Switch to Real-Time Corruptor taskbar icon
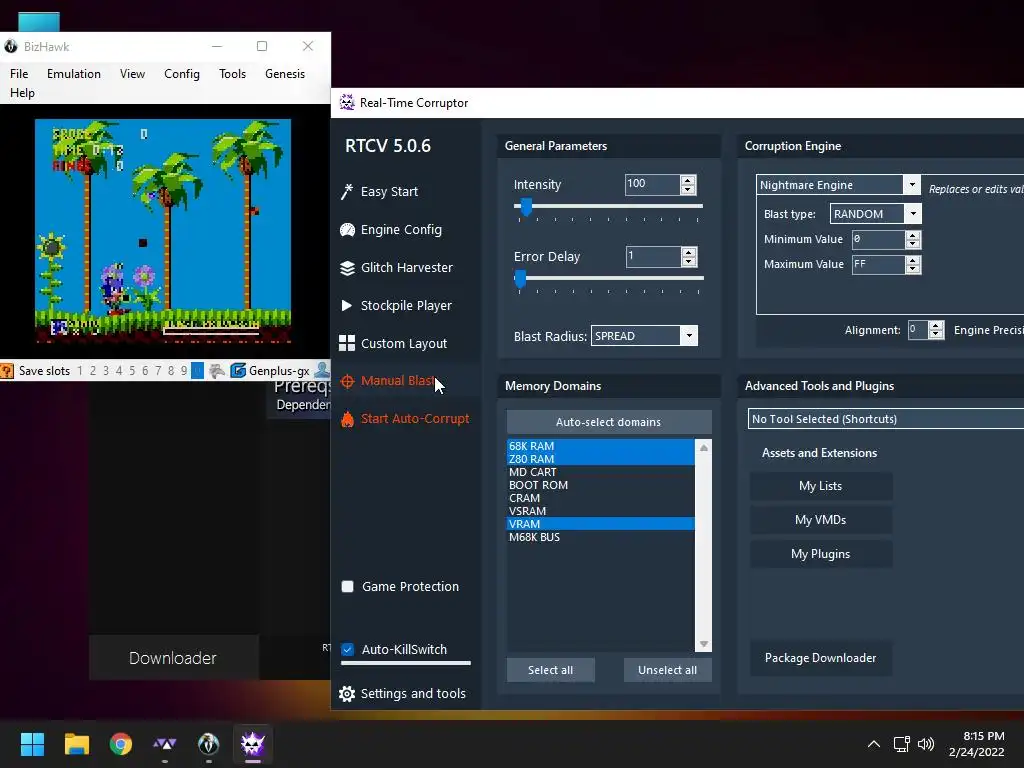 pos(253,744)
